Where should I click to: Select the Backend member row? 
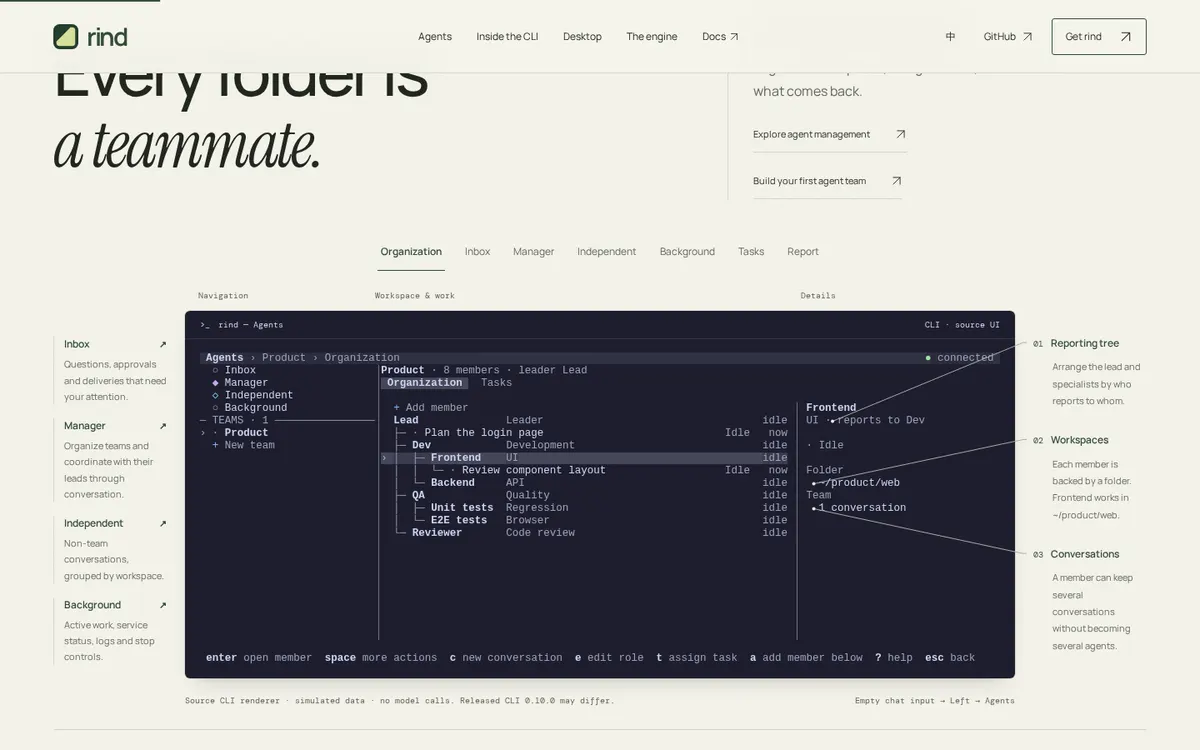tap(584, 483)
